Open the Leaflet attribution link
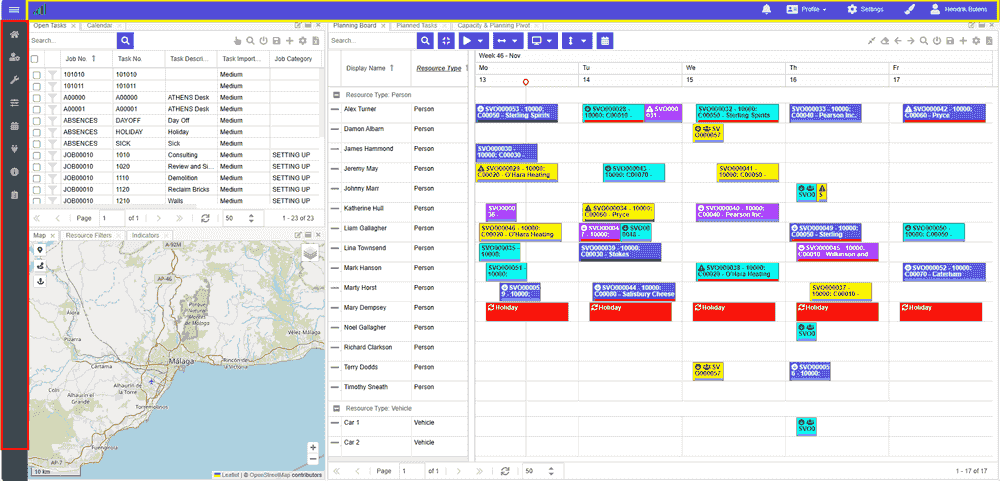The height and width of the screenshot is (481, 1000). (x=230, y=475)
